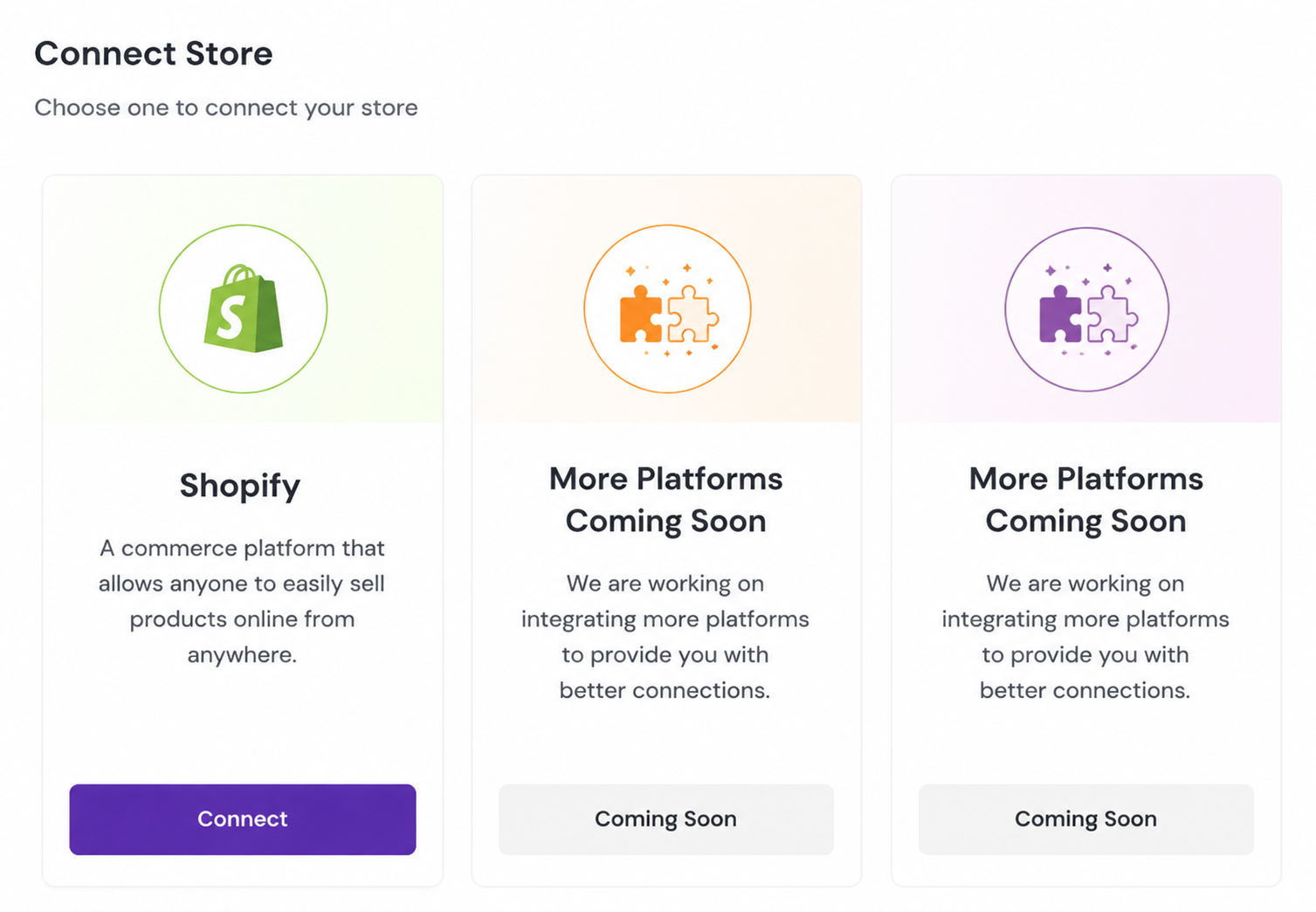Click the green gradient Shopify banner
Image resolution: width=1316 pixels, height=912 pixels.
pos(243,299)
